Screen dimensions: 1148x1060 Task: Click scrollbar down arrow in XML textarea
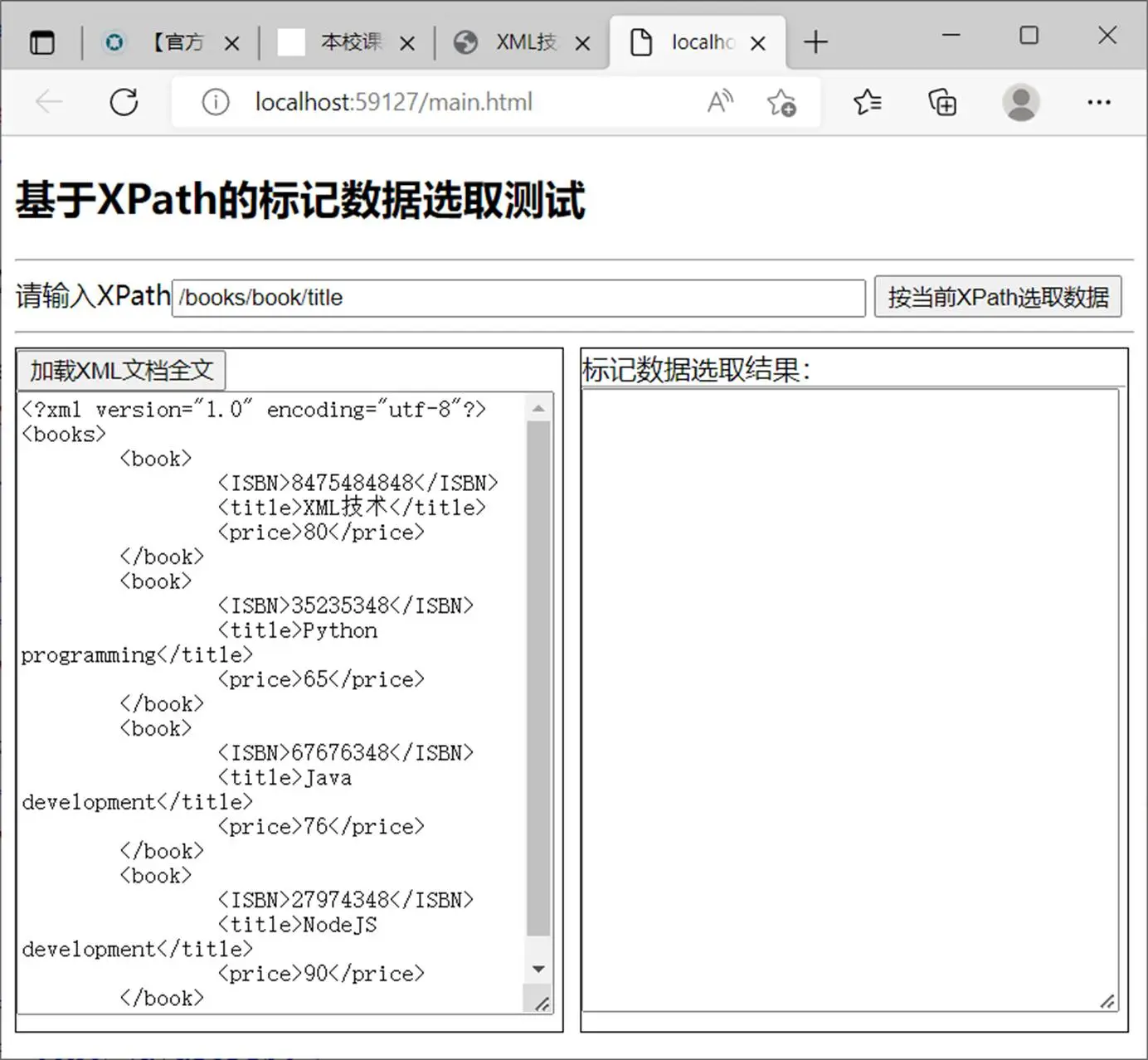coord(538,970)
